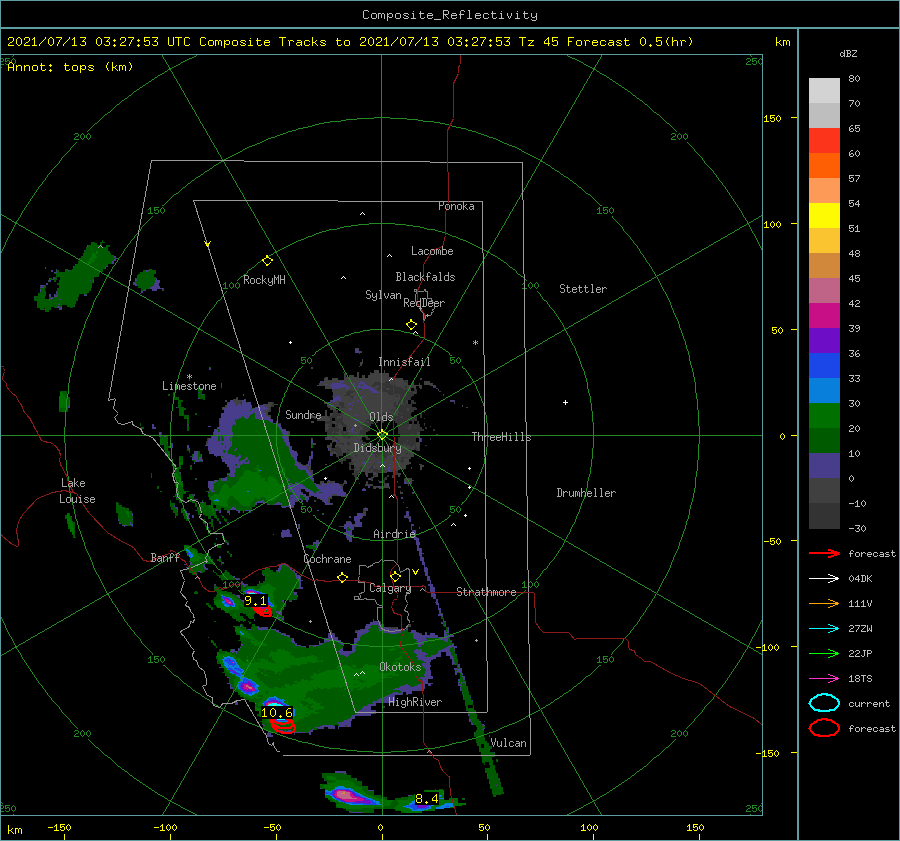
Task: Click the Stettler town label
Action: (583, 289)
